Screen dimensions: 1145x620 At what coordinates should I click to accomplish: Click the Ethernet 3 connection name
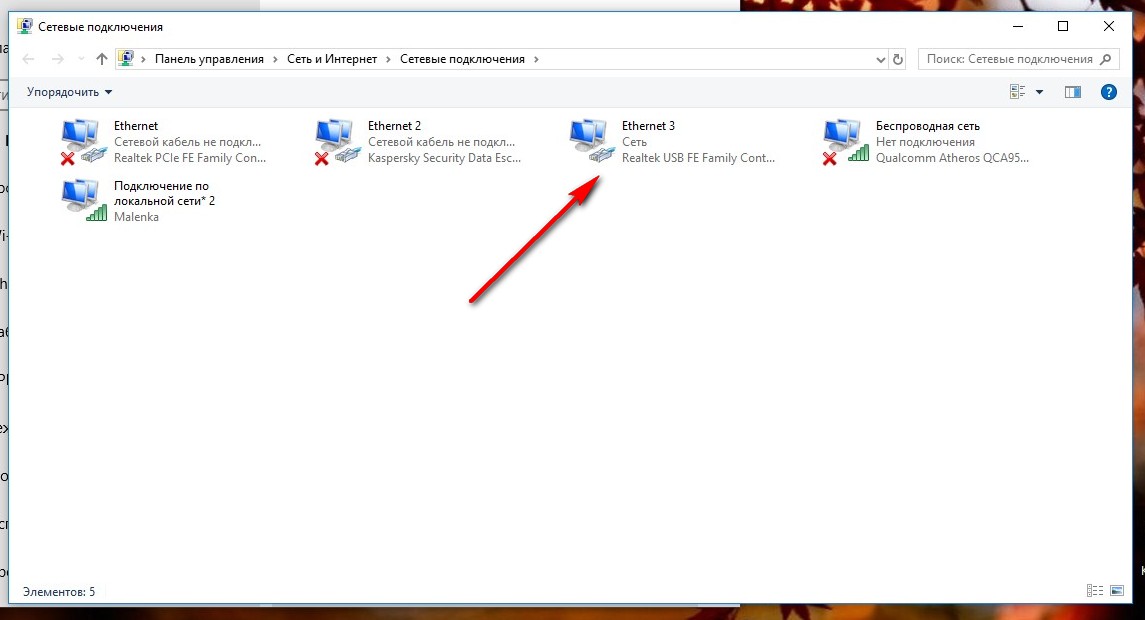point(648,126)
